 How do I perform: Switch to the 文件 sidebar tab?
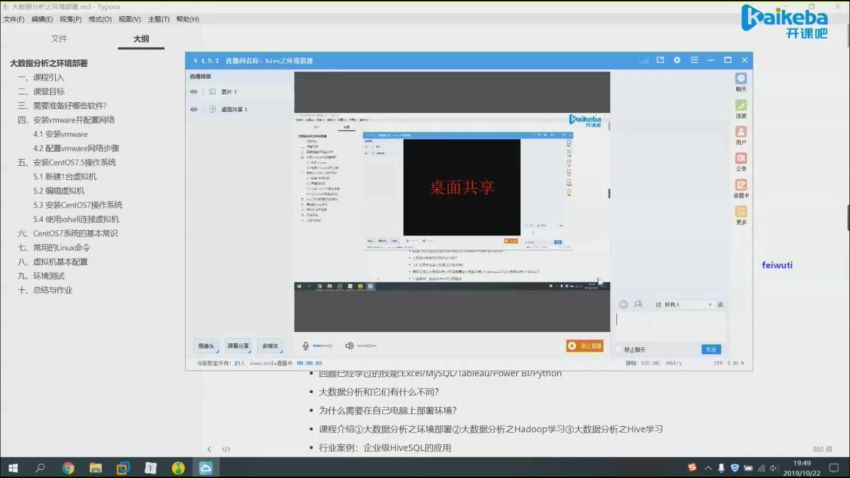[59, 38]
